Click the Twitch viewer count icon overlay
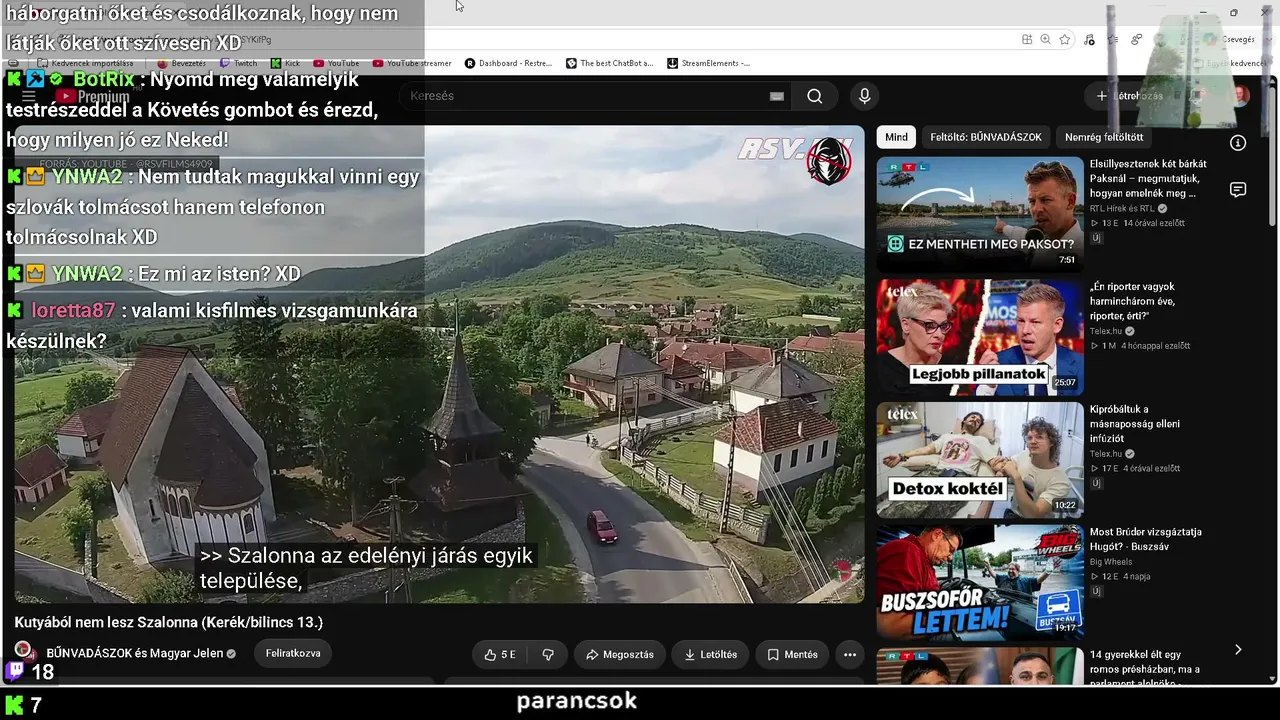 tap(17, 671)
